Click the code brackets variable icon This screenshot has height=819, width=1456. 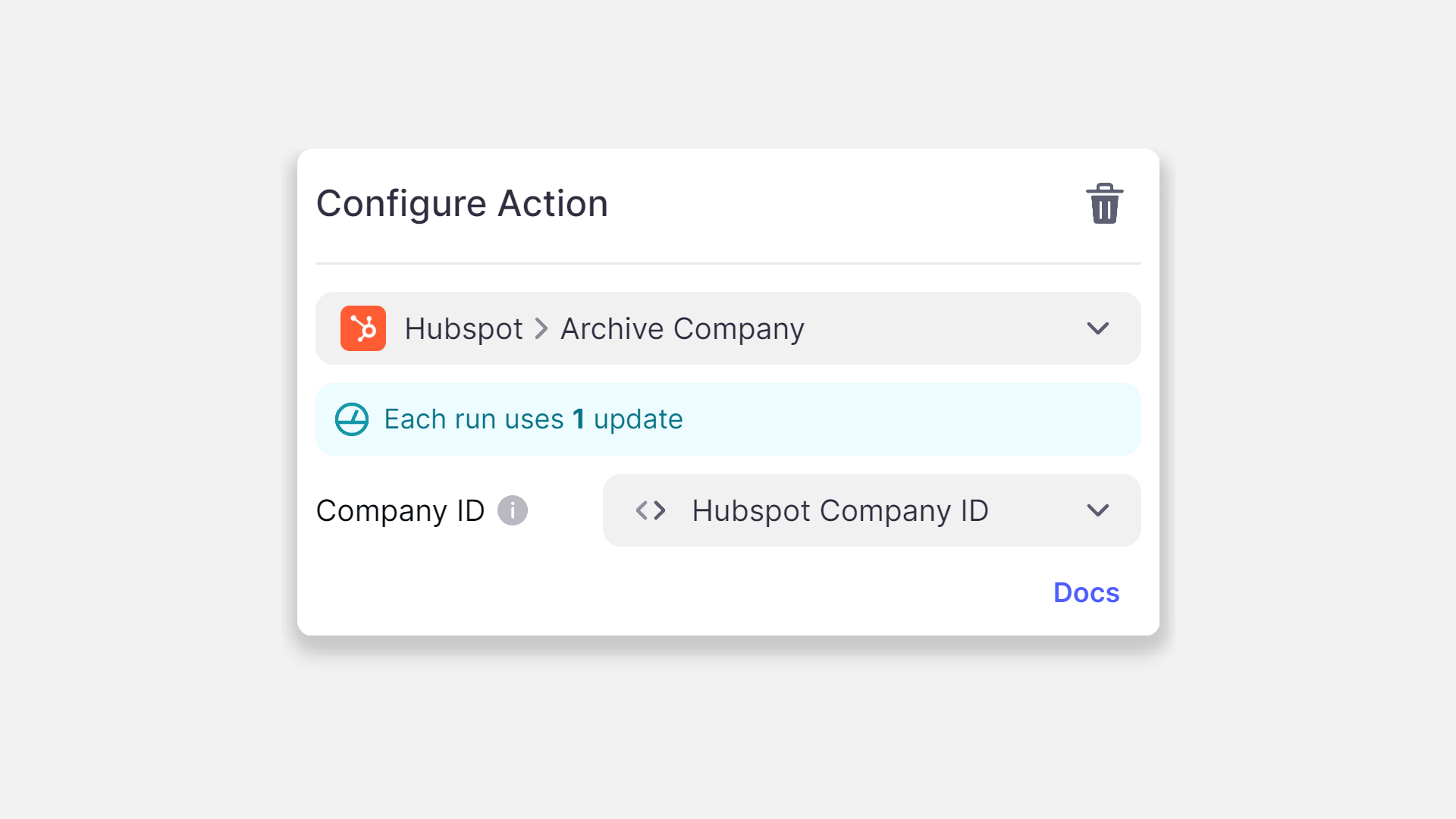[651, 510]
